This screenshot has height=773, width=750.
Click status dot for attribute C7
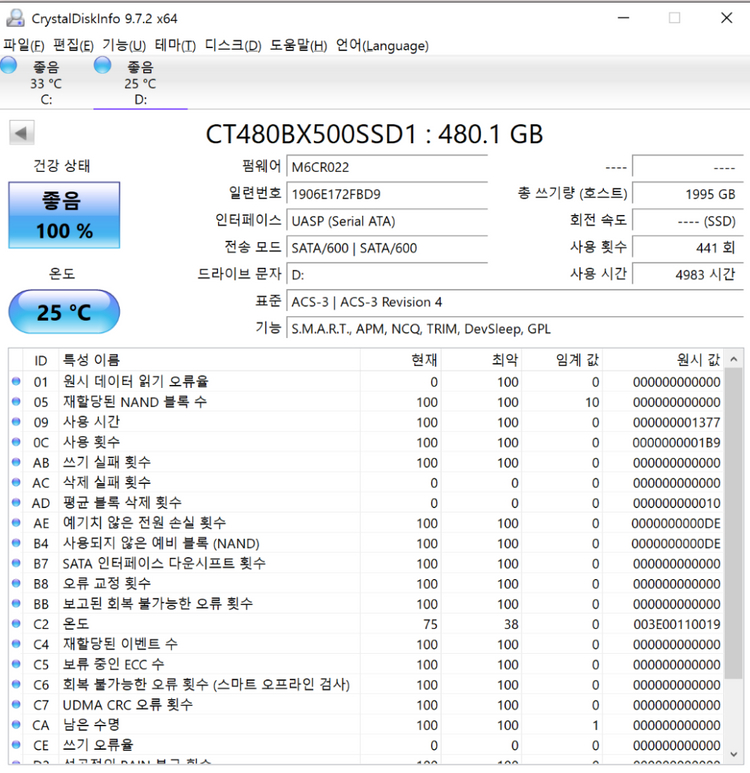point(16,704)
